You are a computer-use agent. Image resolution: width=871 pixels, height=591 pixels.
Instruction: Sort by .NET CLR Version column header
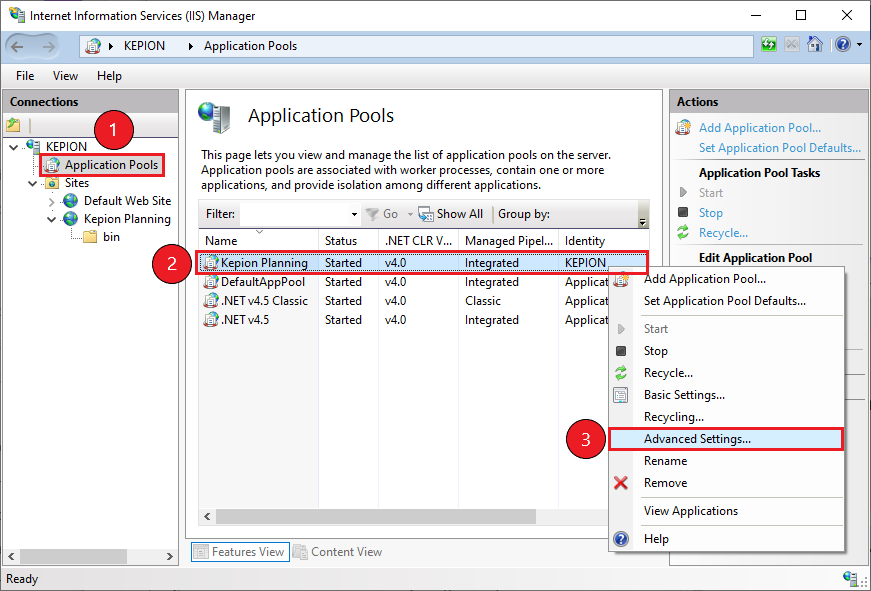tap(418, 241)
